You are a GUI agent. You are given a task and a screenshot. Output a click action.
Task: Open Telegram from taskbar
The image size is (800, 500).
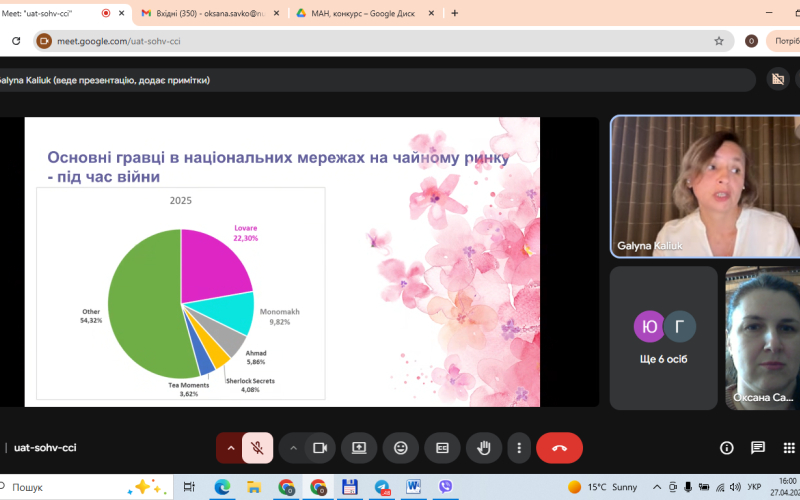[382, 487]
